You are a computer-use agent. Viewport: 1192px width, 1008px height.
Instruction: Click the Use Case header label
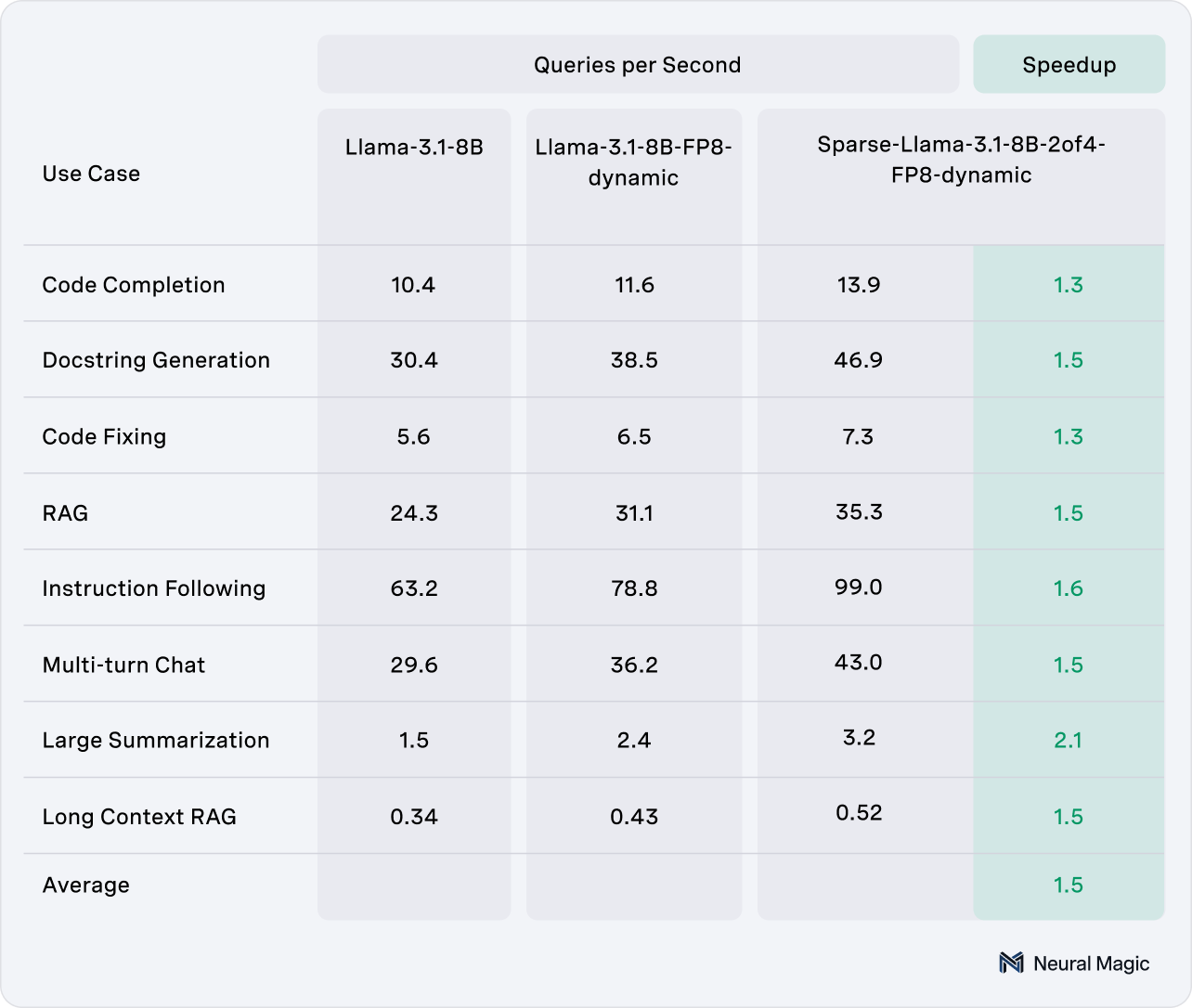click(x=91, y=174)
